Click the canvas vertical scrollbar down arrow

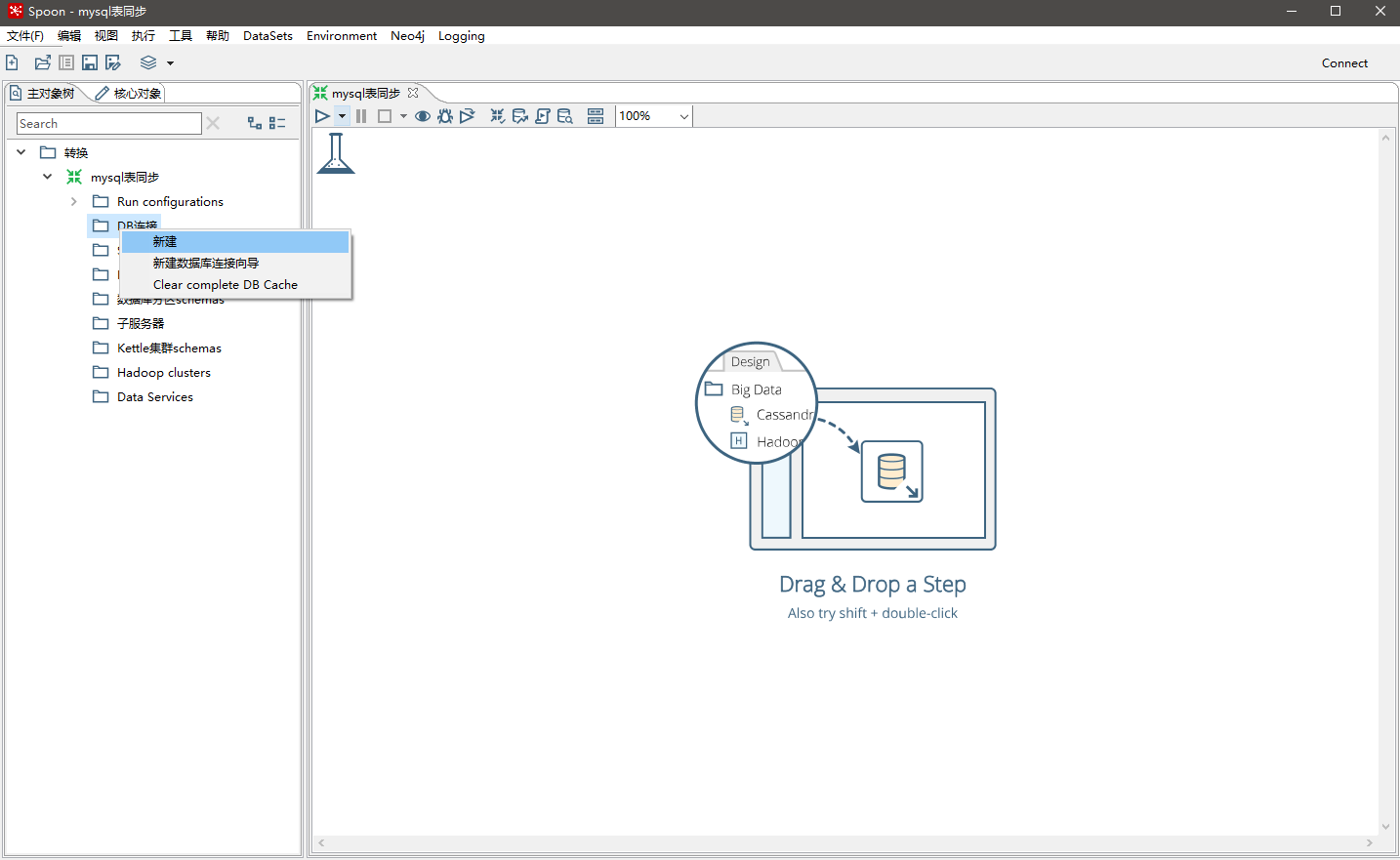(x=1385, y=827)
